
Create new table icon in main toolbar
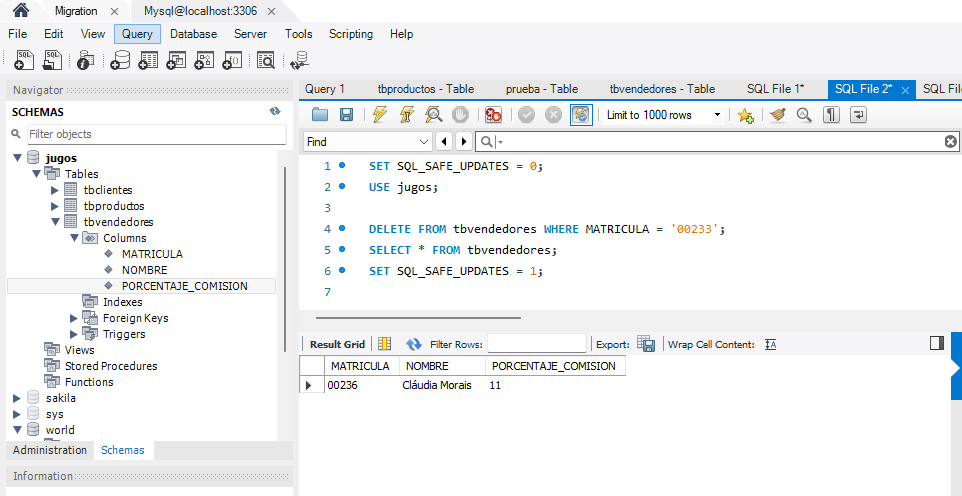pos(148,60)
